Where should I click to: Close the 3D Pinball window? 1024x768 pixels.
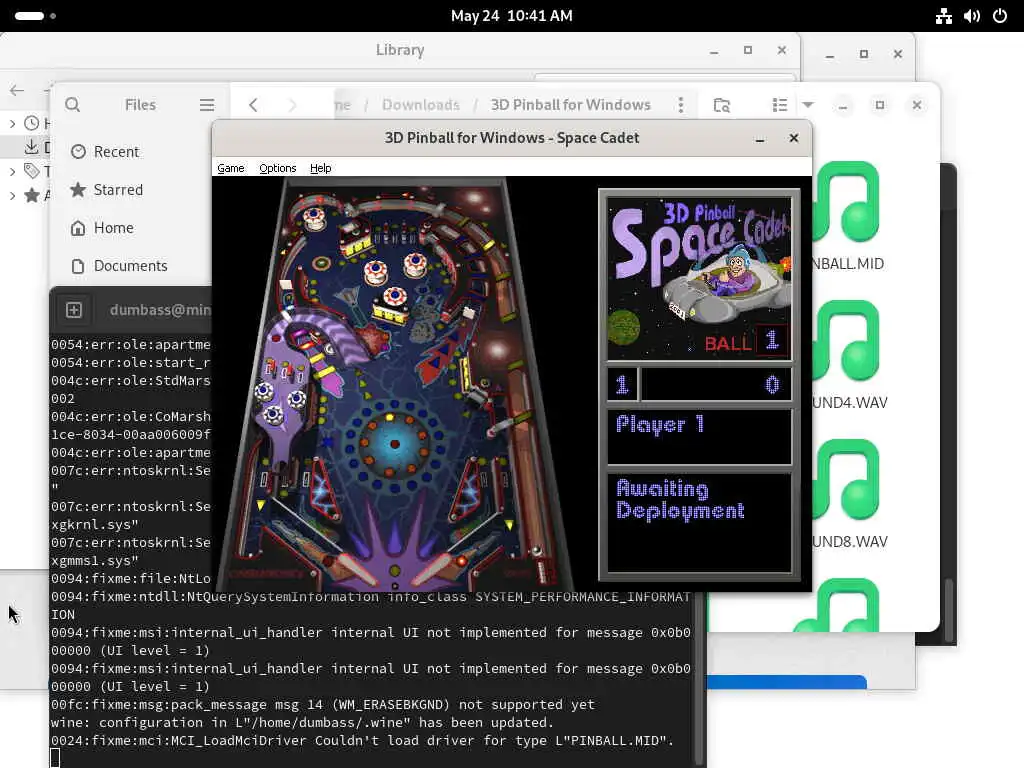793,138
